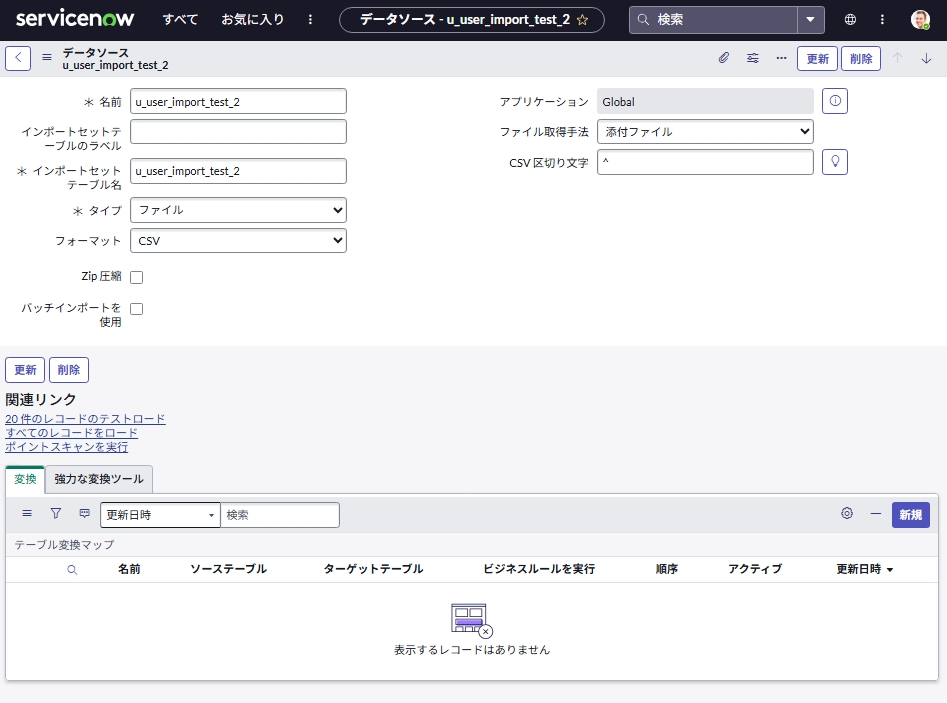Viewport: 947px width, 703px height.
Task: Open the ファイル取得手法 dropdown
Action: (705, 132)
